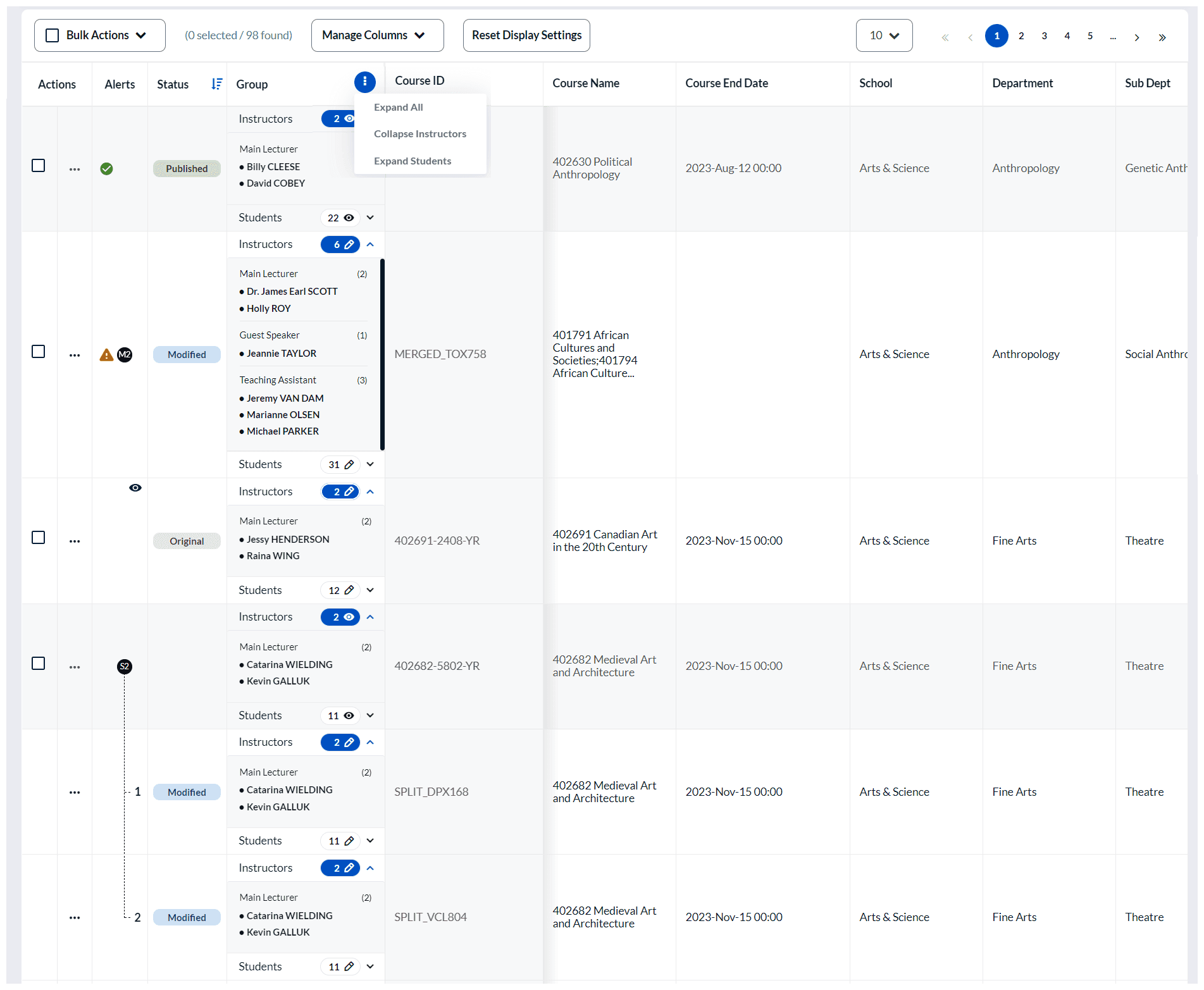1204x990 pixels.
Task: Tick the Bulk Actions select-all checkbox
Action: pos(53,35)
